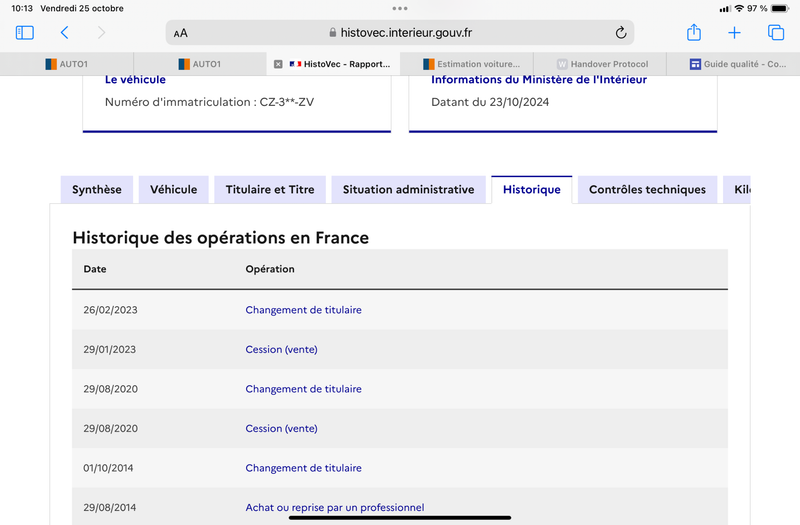Viewport: 800px width, 525px height.
Task: Open a new tab with plus
Action: point(734,33)
